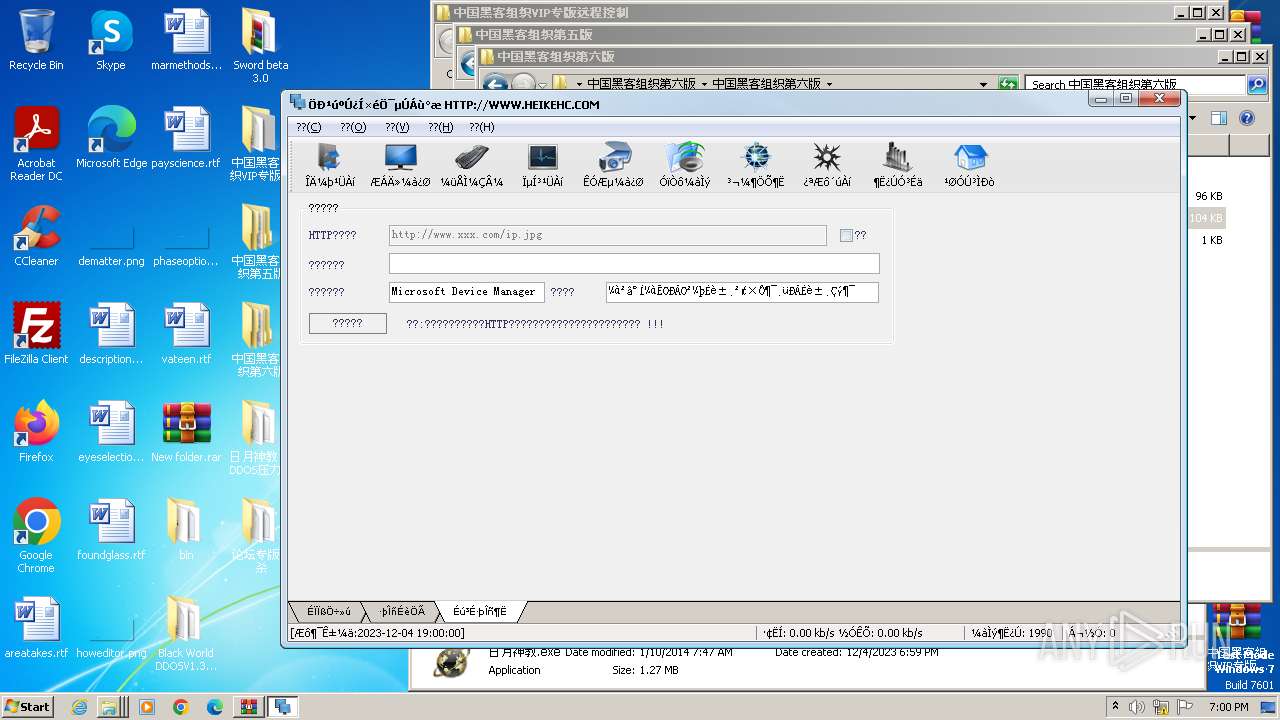Click the magnifier search icon in Explorer
This screenshot has width=1280, height=720.
1256,85
